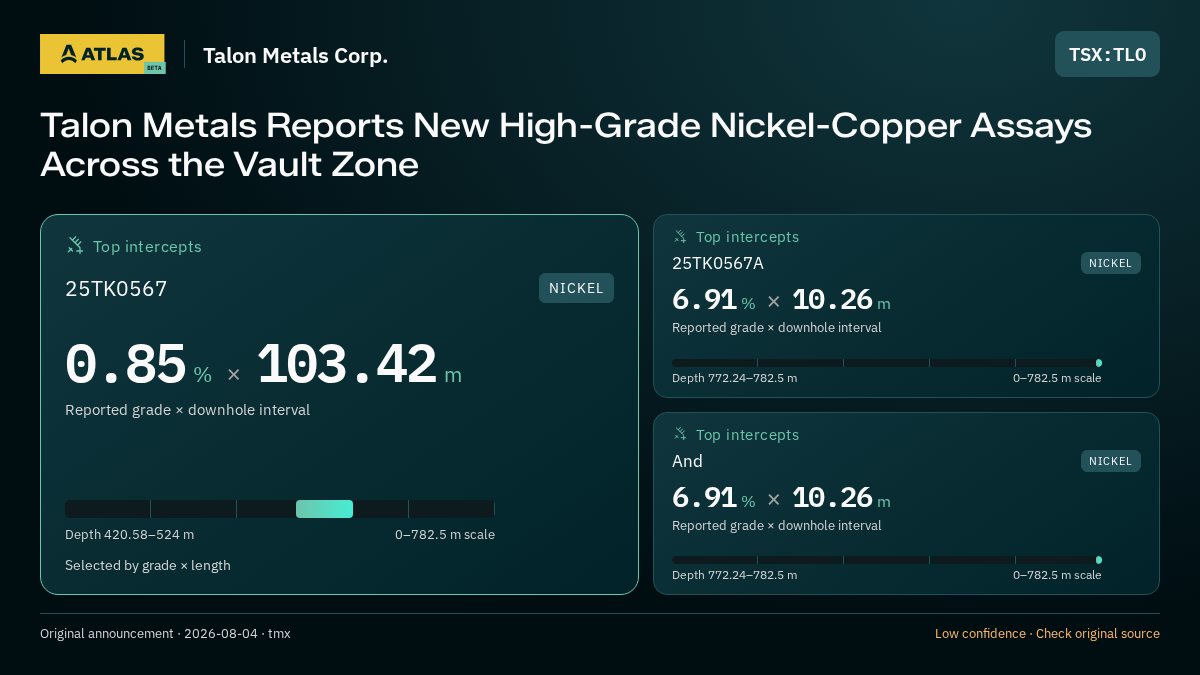Select the And intercept label
This screenshot has width=1200, height=675.
tap(687, 461)
